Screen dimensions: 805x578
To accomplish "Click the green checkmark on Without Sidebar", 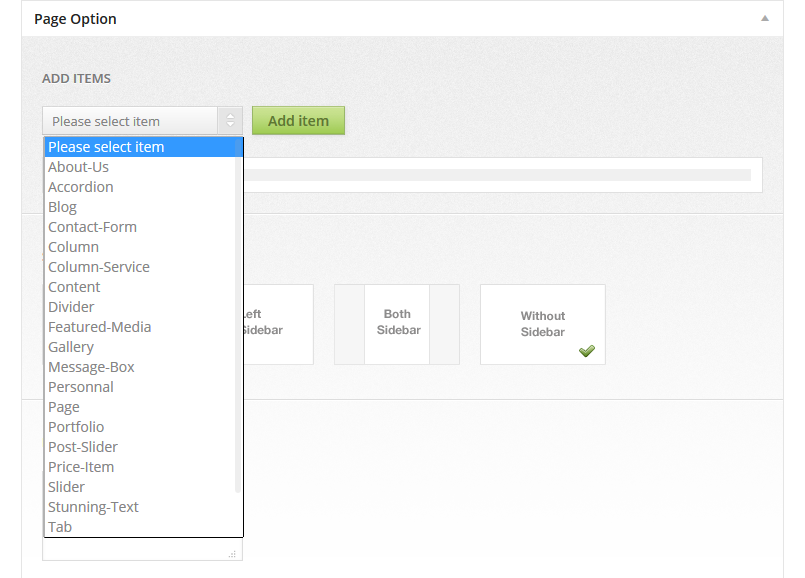I will pyautogui.click(x=587, y=351).
